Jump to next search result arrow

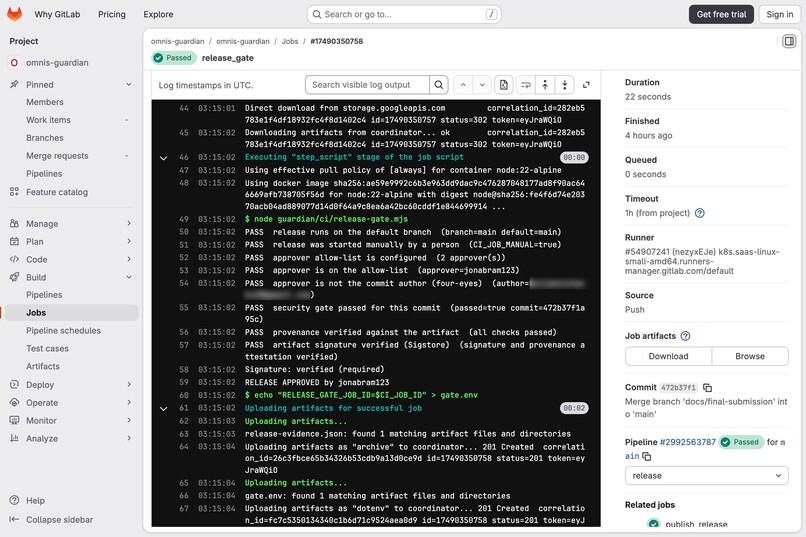[x=482, y=85]
